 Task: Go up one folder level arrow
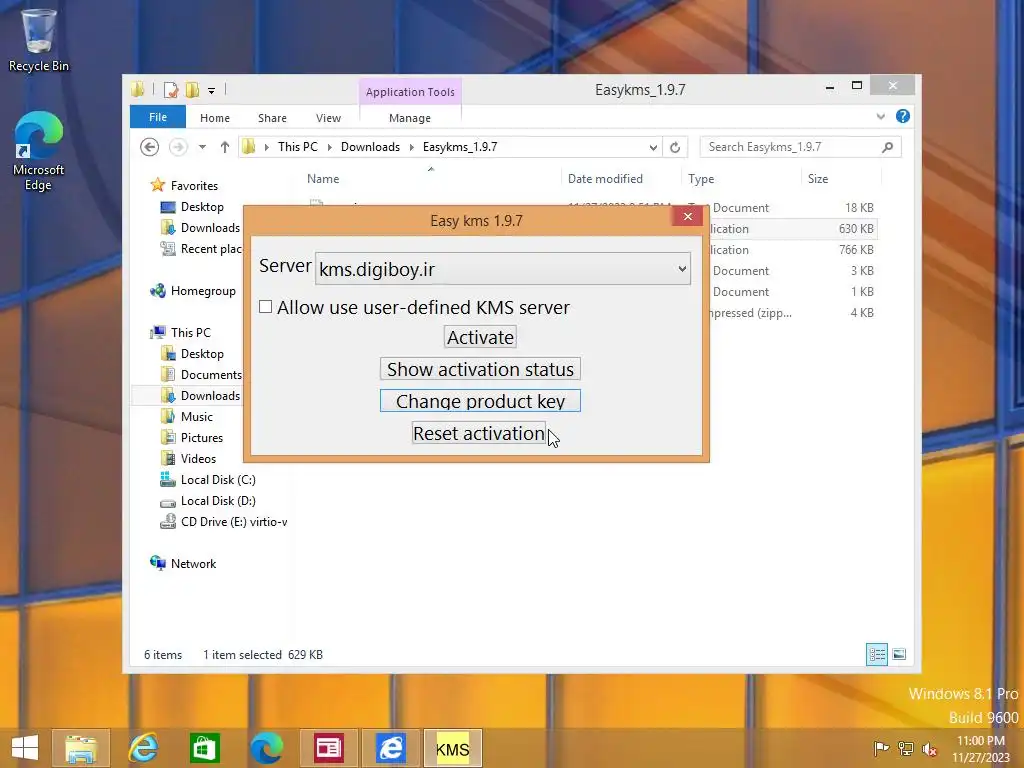(x=225, y=147)
